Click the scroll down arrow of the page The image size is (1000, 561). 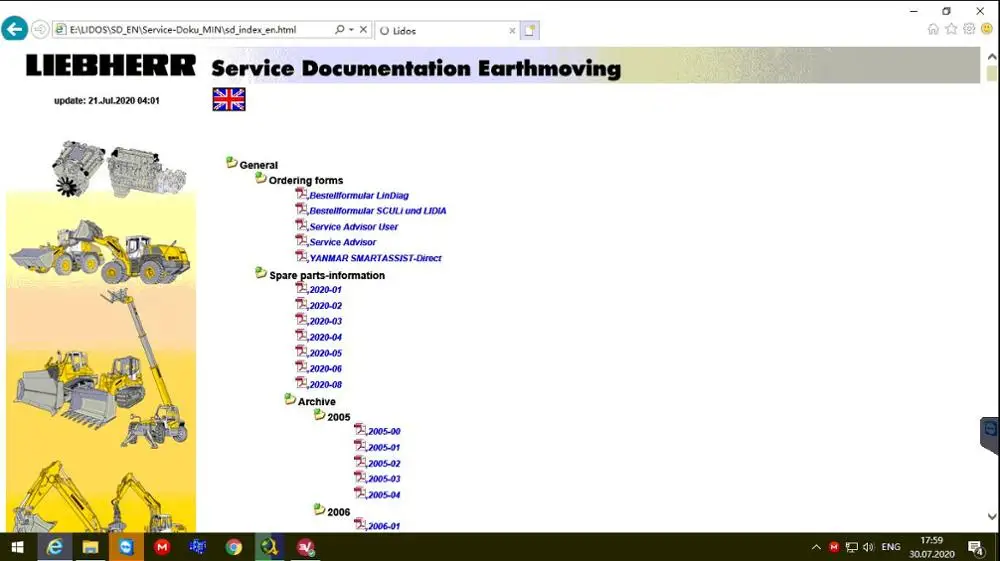point(992,516)
